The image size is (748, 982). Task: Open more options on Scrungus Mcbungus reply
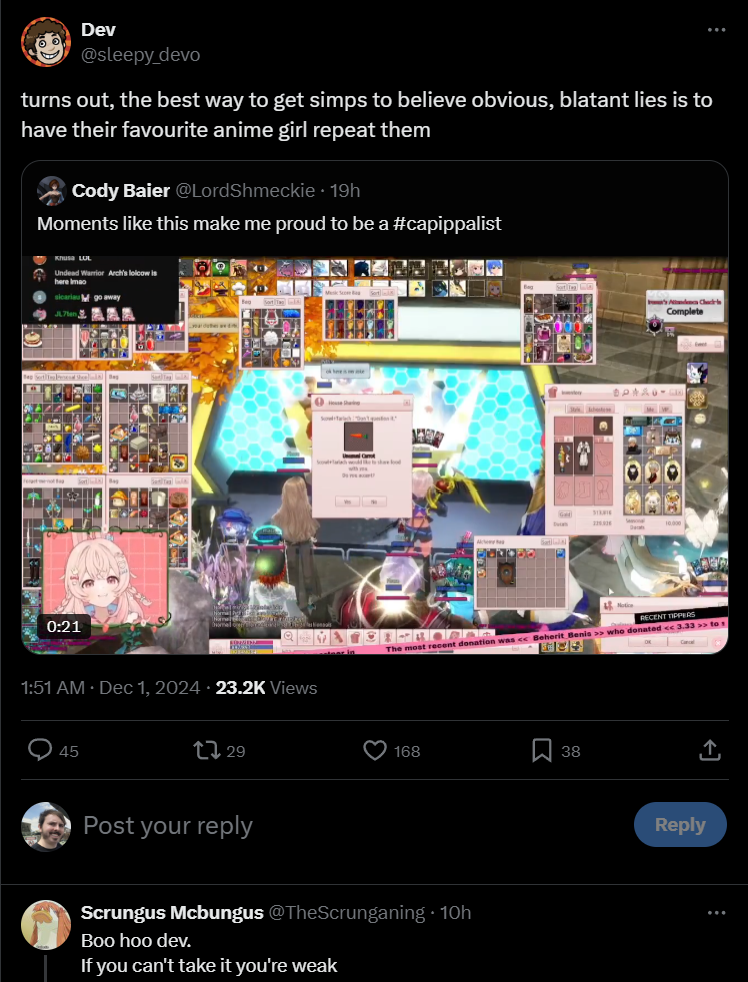click(715, 912)
